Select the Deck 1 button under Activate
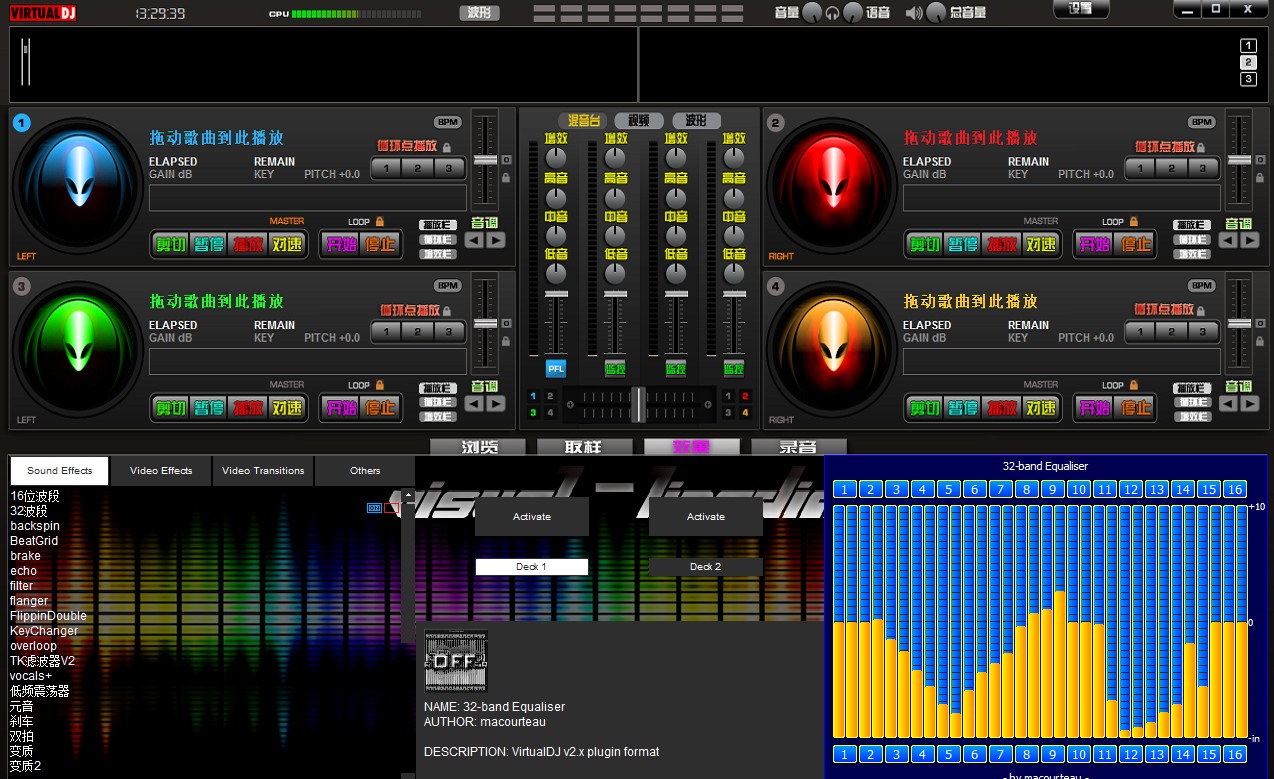The width and height of the screenshot is (1274, 779). (532, 567)
